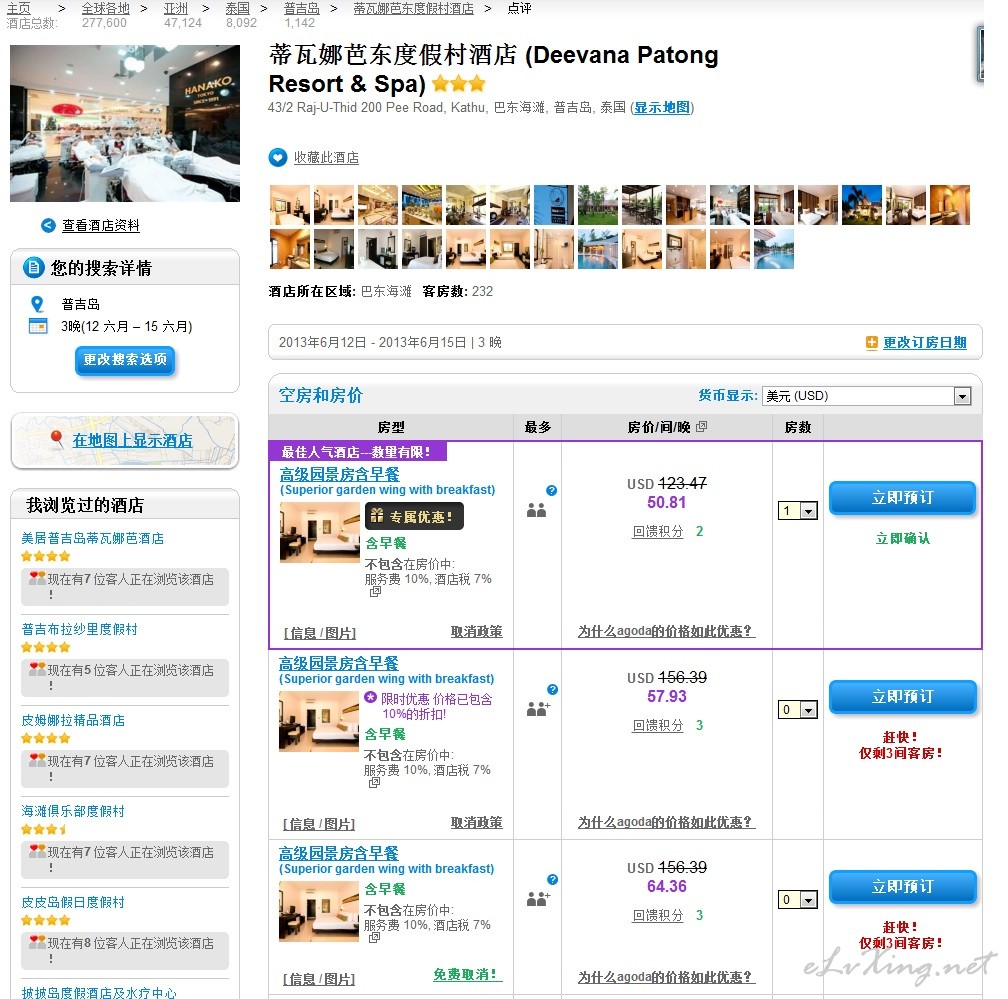This screenshot has width=1008, height=999.
Task: Click 为什么agoda的价格如此优惠 link in 57.93 row
Action: [x=666, y=822]
